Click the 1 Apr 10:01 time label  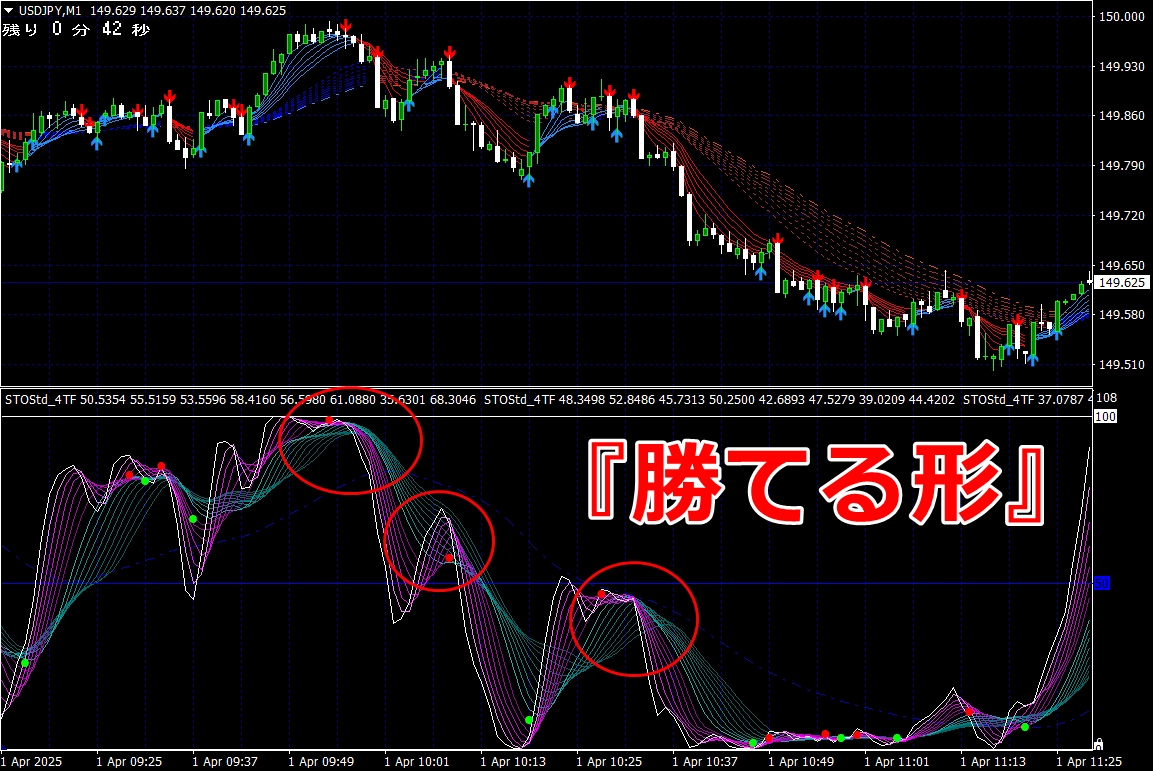416,761
